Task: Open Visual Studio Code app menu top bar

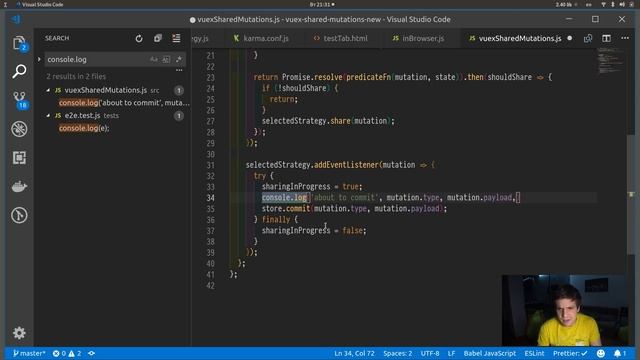Action: (x=40, y=4)
